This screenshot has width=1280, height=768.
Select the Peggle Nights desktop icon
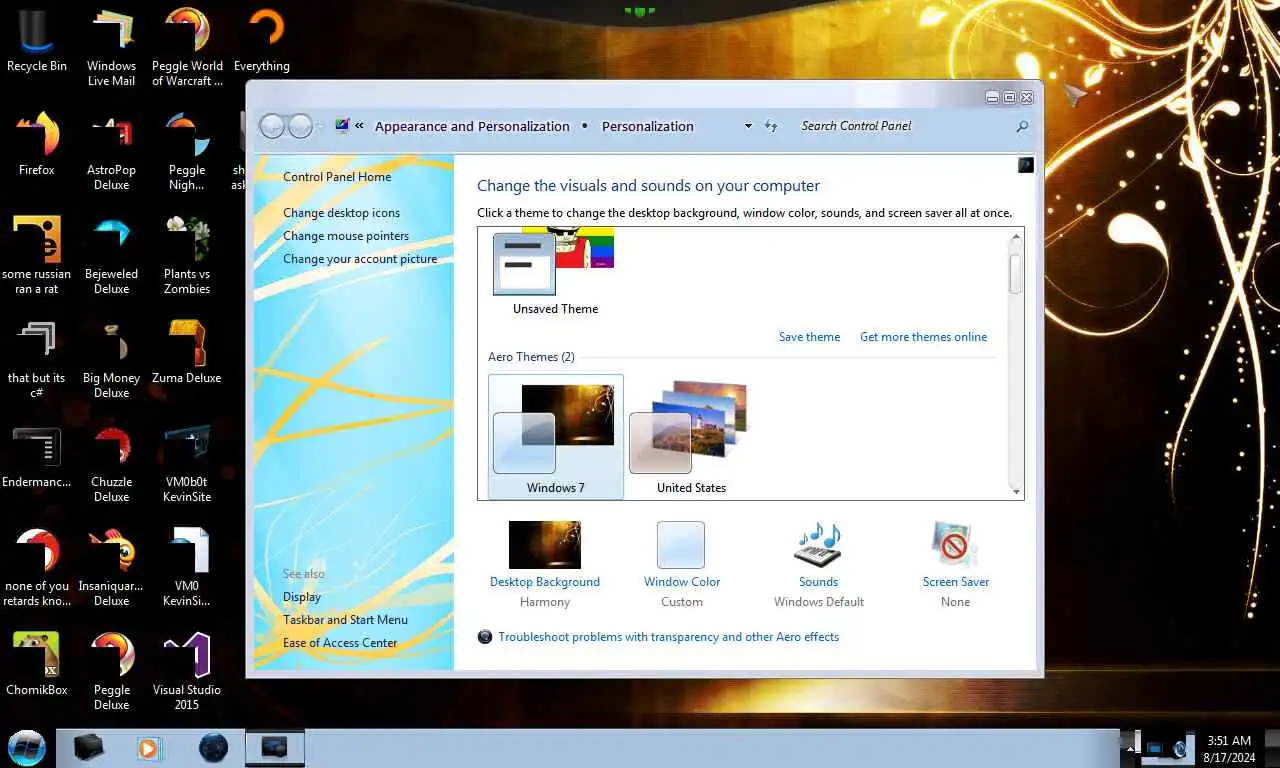[x=187, y=152]
